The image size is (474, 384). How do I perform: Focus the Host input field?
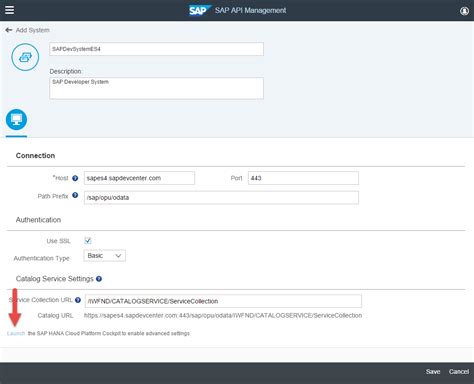pos(139,178)
